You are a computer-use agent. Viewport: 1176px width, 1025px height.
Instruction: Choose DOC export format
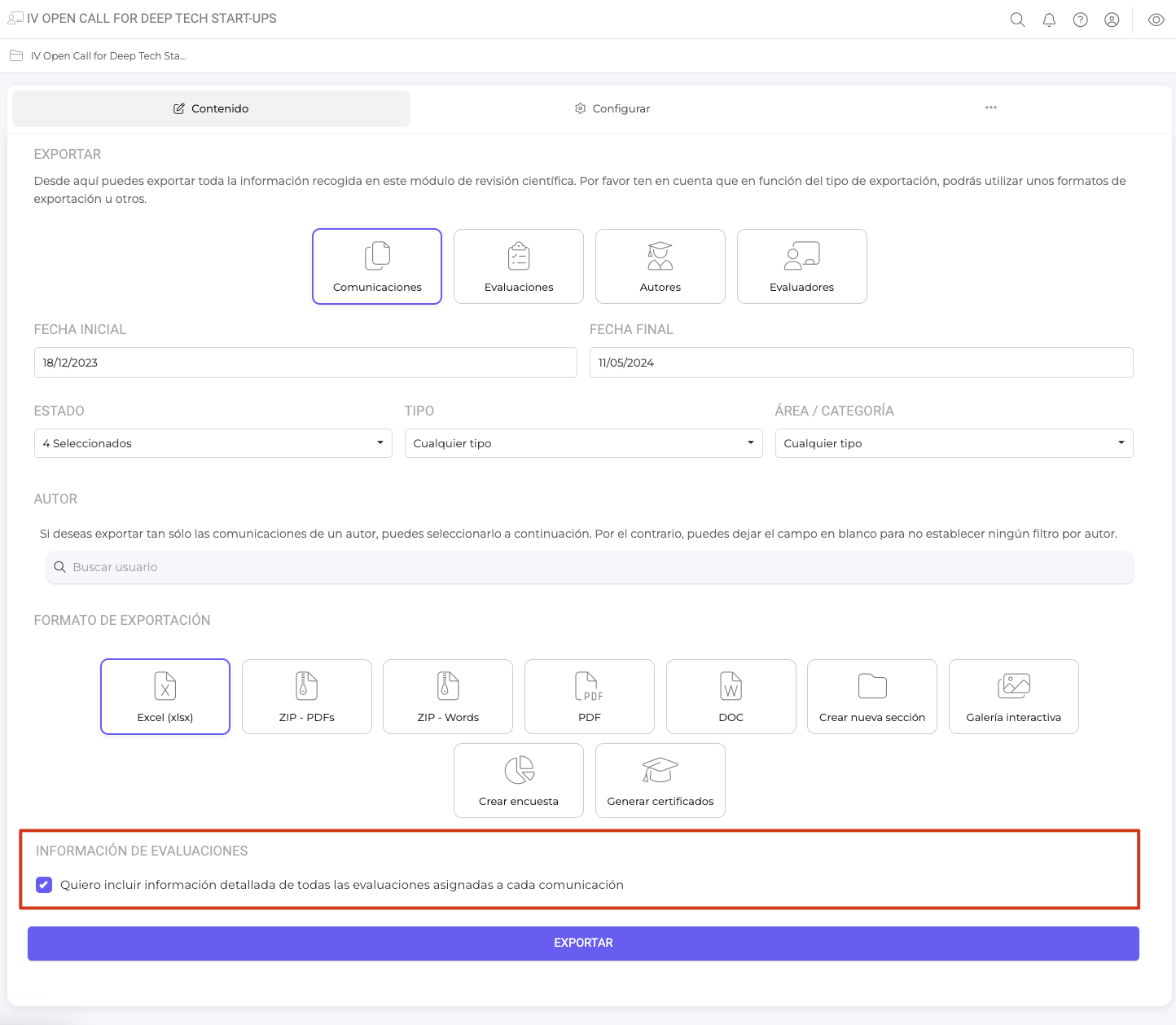[x=731, y=697]
